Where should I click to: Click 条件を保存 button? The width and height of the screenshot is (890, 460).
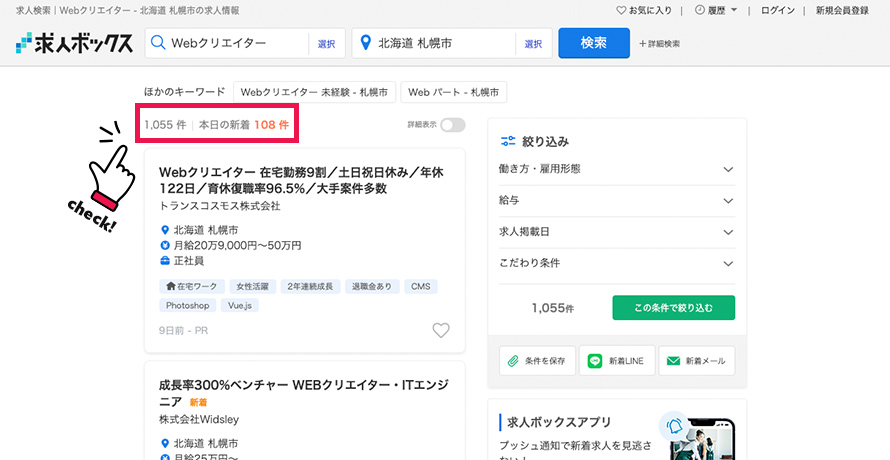point(538,361)
